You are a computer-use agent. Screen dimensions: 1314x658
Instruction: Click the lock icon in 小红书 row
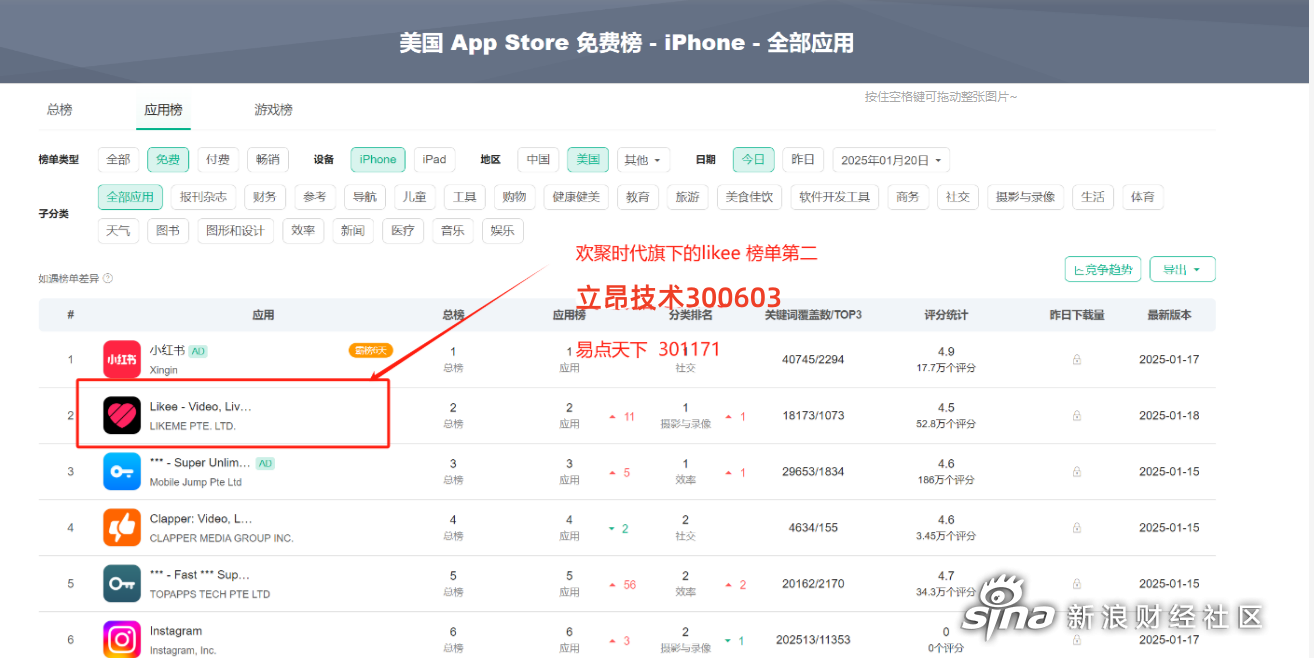click(1077, 359)
